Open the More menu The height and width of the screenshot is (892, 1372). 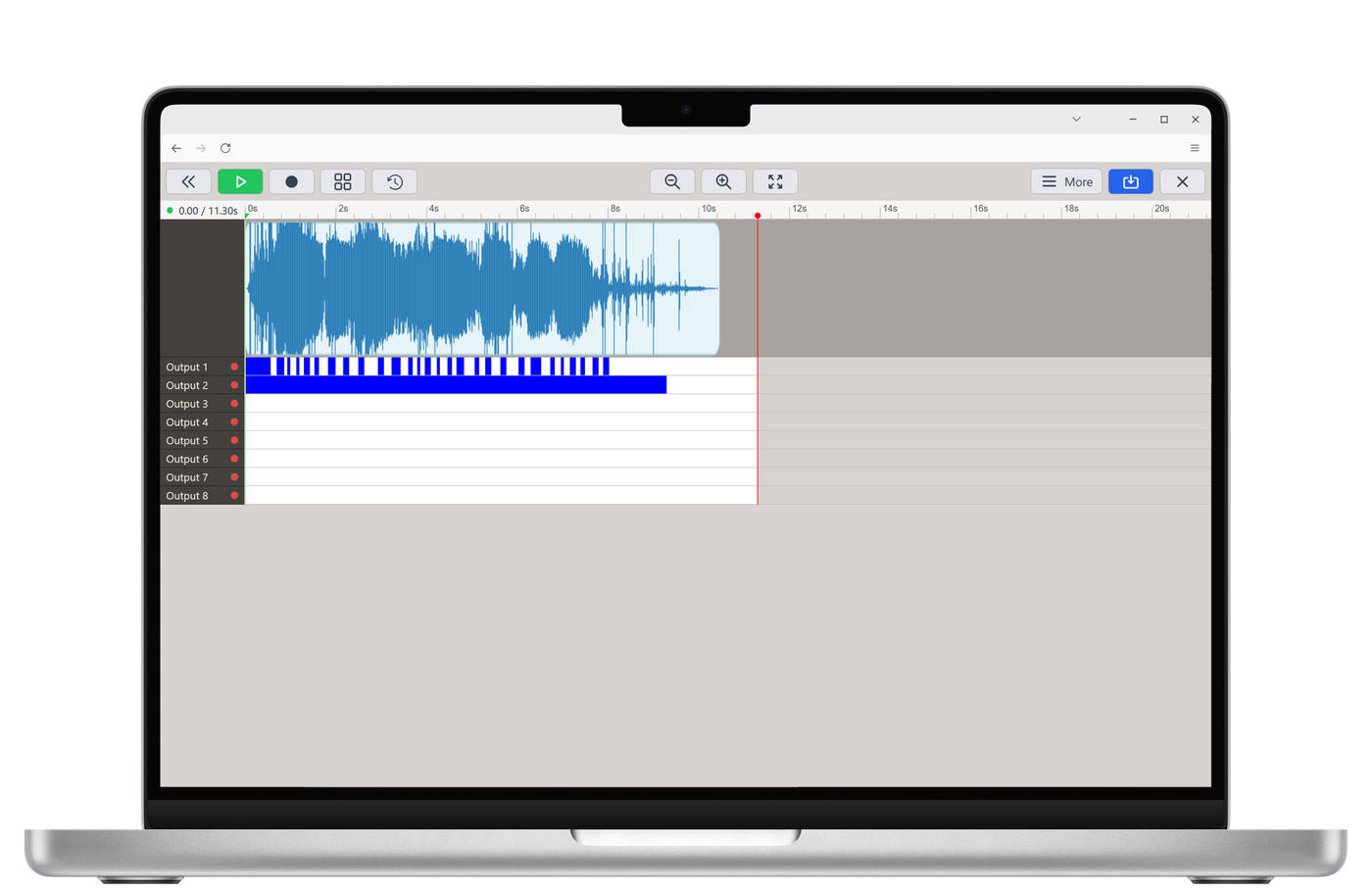[1066, 181]
